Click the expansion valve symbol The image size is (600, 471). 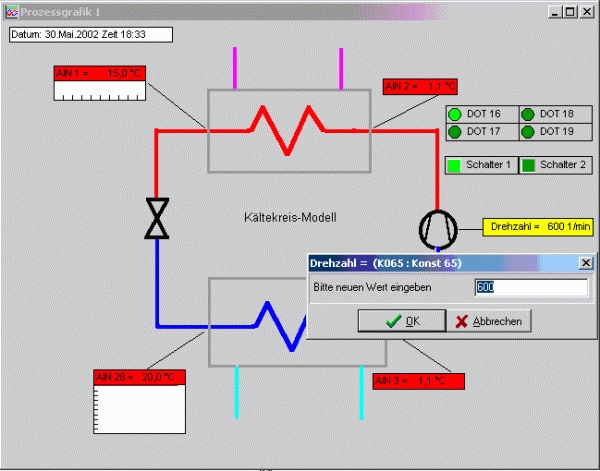(157, 218)
